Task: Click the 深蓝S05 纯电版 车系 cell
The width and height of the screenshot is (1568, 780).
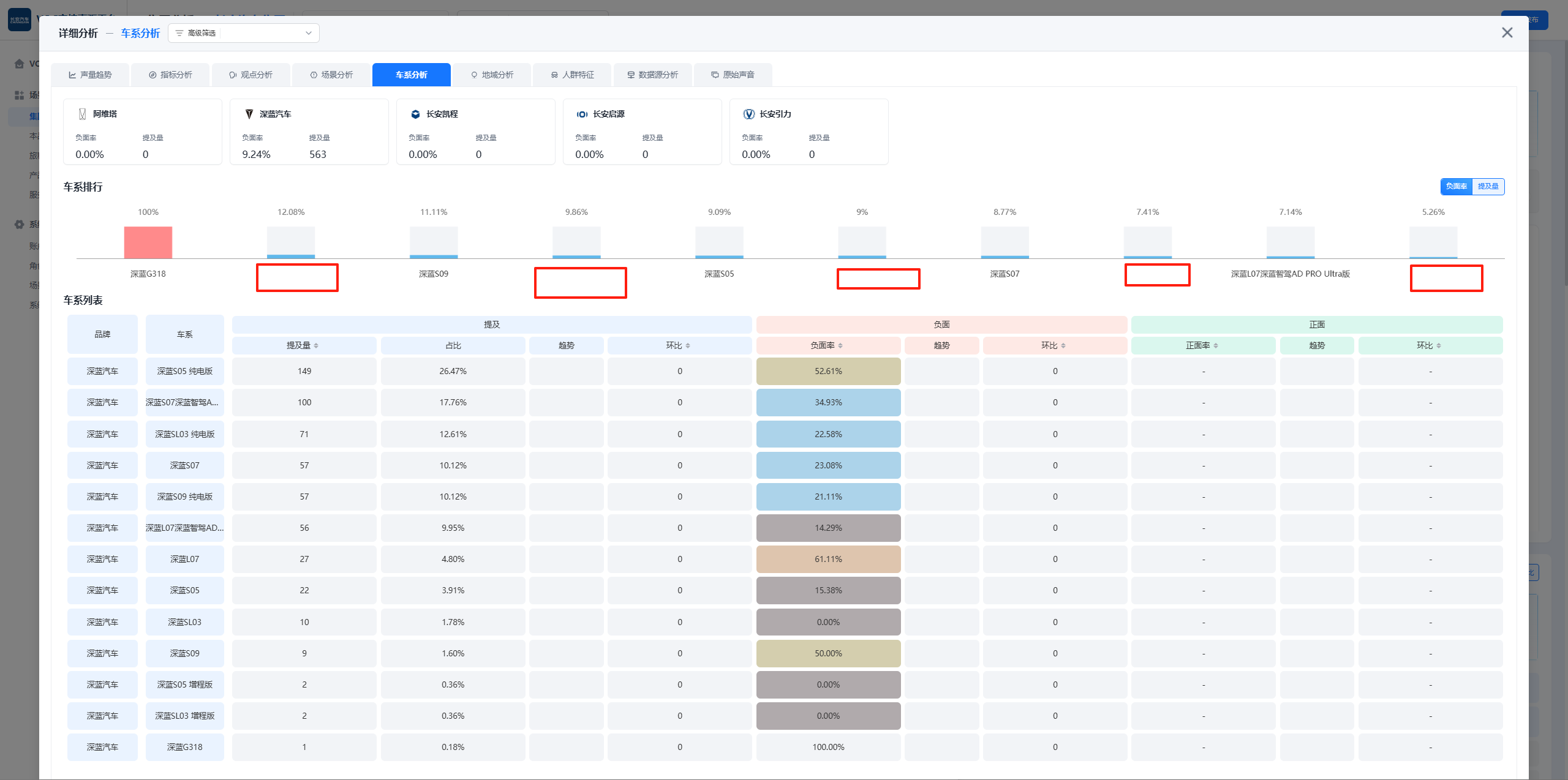Action: pos(184,371)
